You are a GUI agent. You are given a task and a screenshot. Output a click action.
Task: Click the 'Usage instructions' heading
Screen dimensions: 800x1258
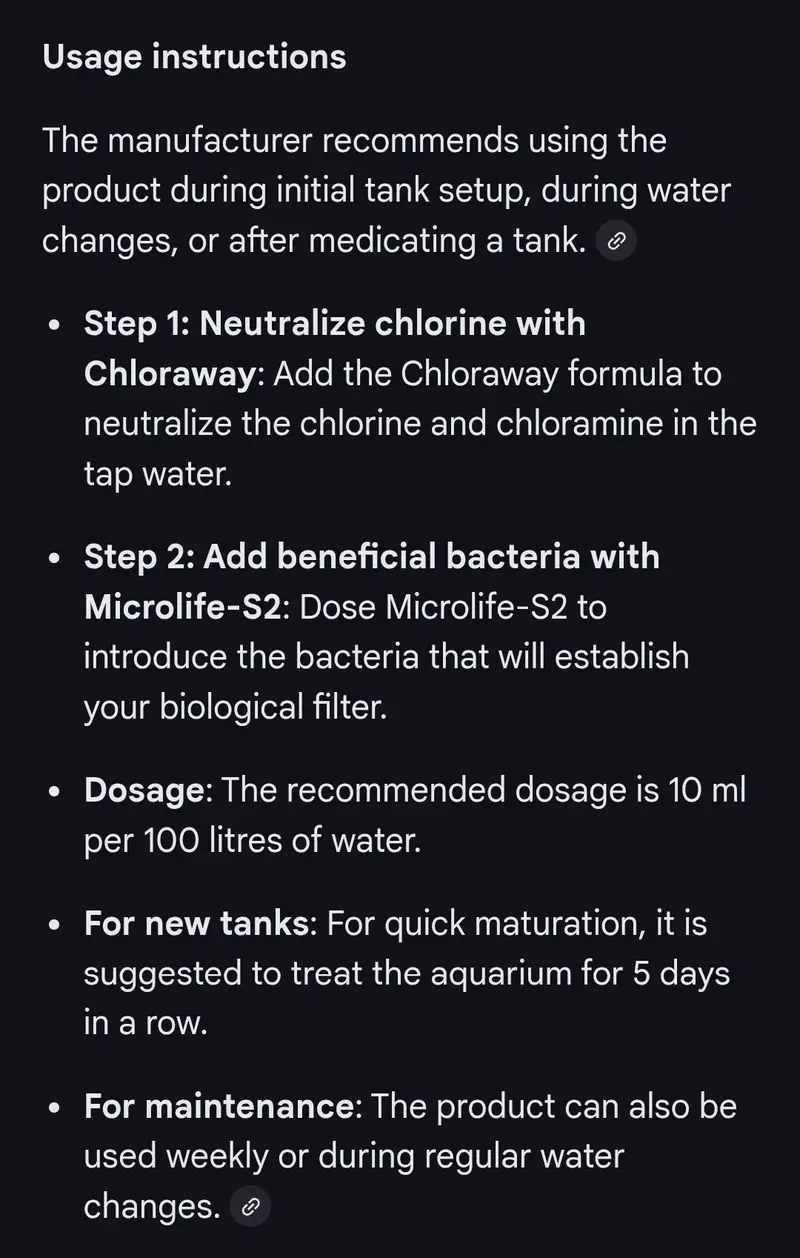tap(194, 57)
